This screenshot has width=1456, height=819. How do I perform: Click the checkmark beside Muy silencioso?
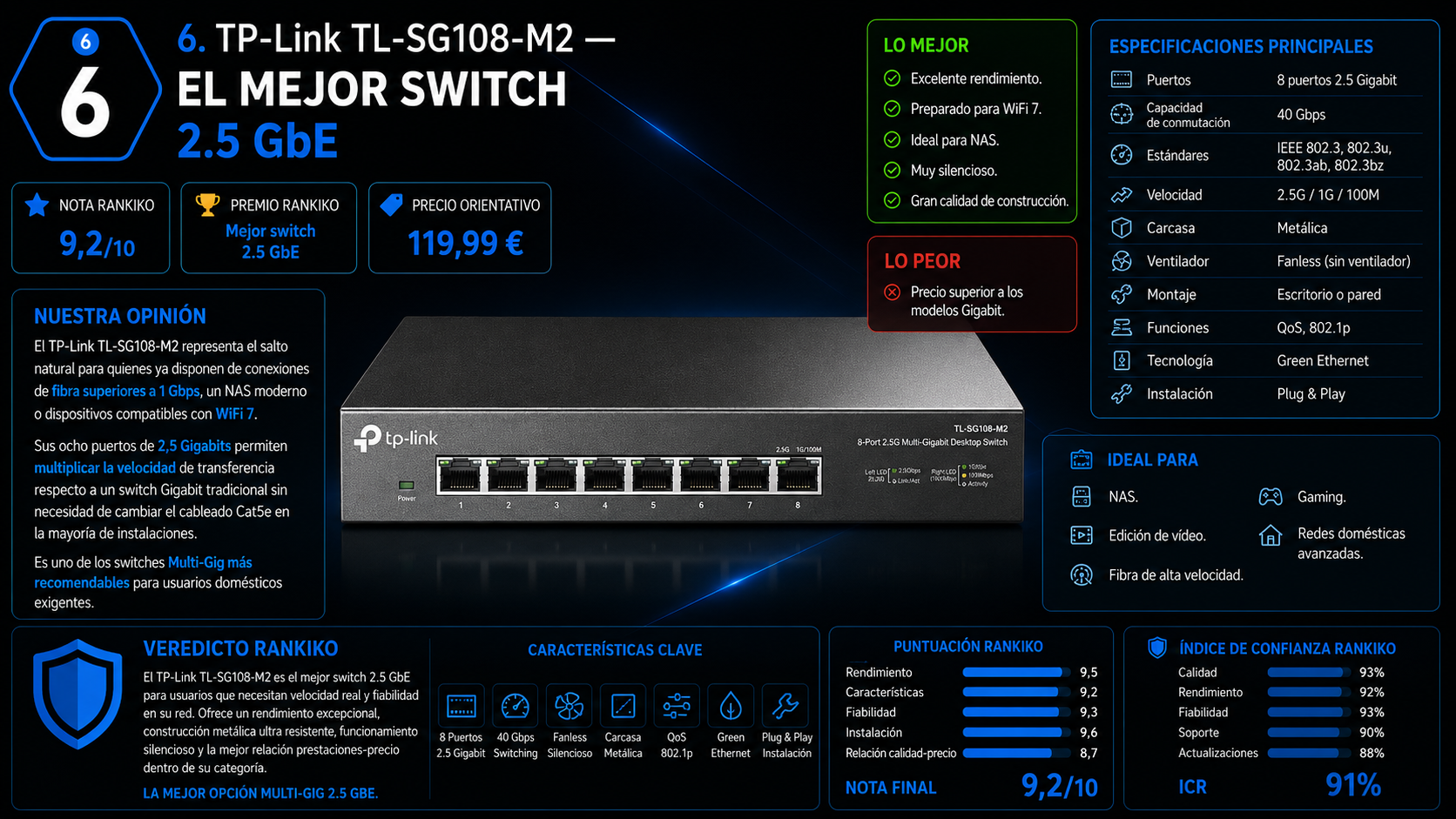tap(893, 170)
